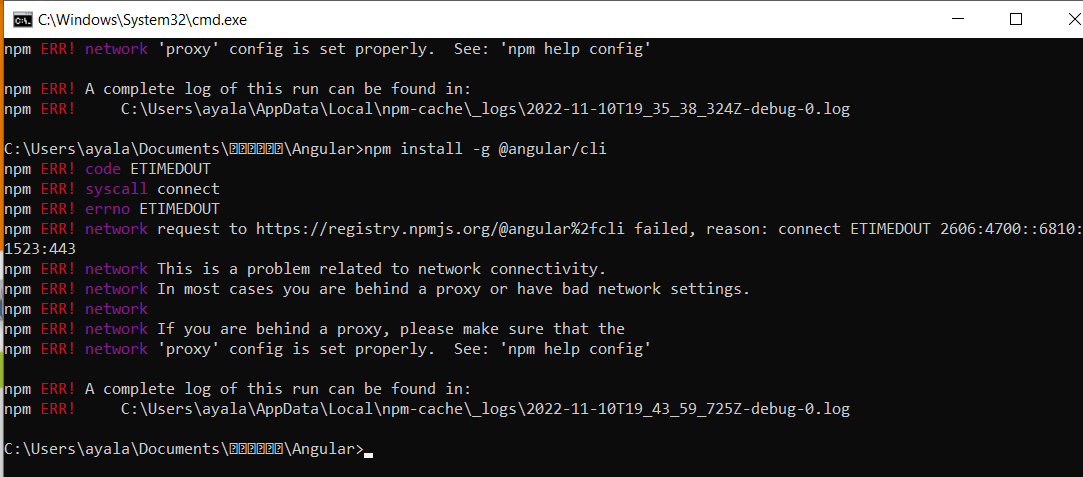Click the second 'A complete log of this run' line
1083x477 pixels.
click(287, 389)
